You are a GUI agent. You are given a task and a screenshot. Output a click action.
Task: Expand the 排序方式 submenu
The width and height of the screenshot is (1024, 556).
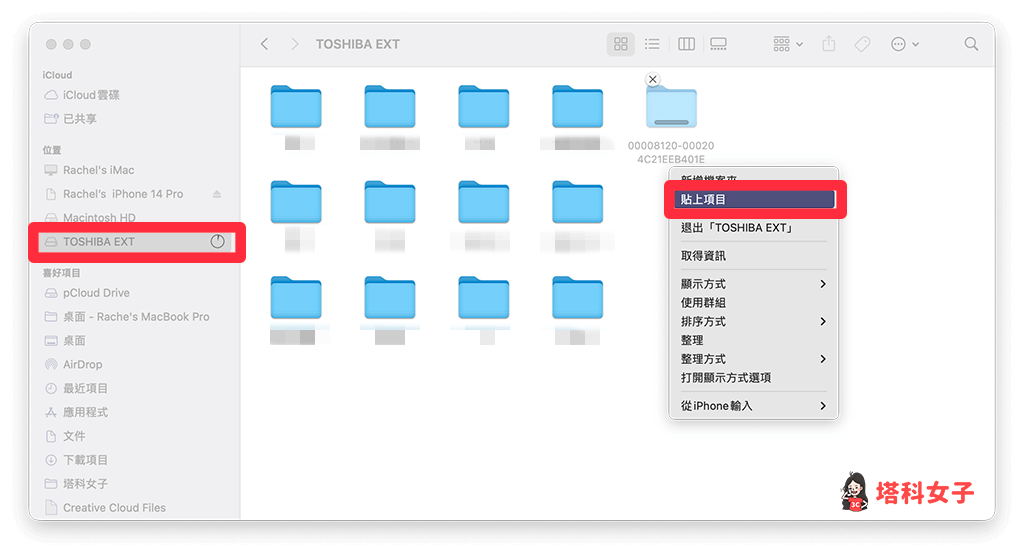coord(753,321)
